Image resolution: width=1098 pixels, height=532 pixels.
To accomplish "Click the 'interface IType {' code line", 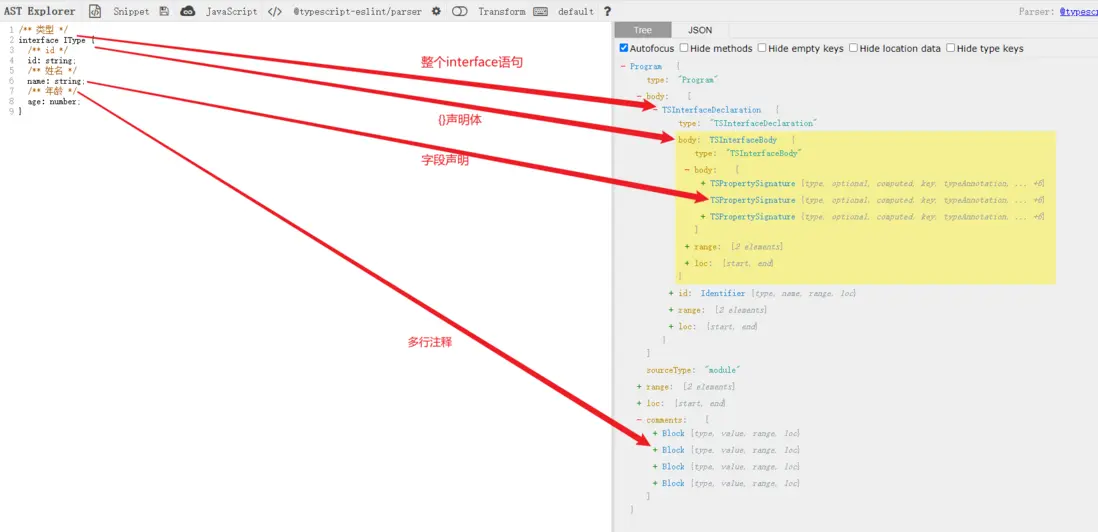I will tap(56, 40).
